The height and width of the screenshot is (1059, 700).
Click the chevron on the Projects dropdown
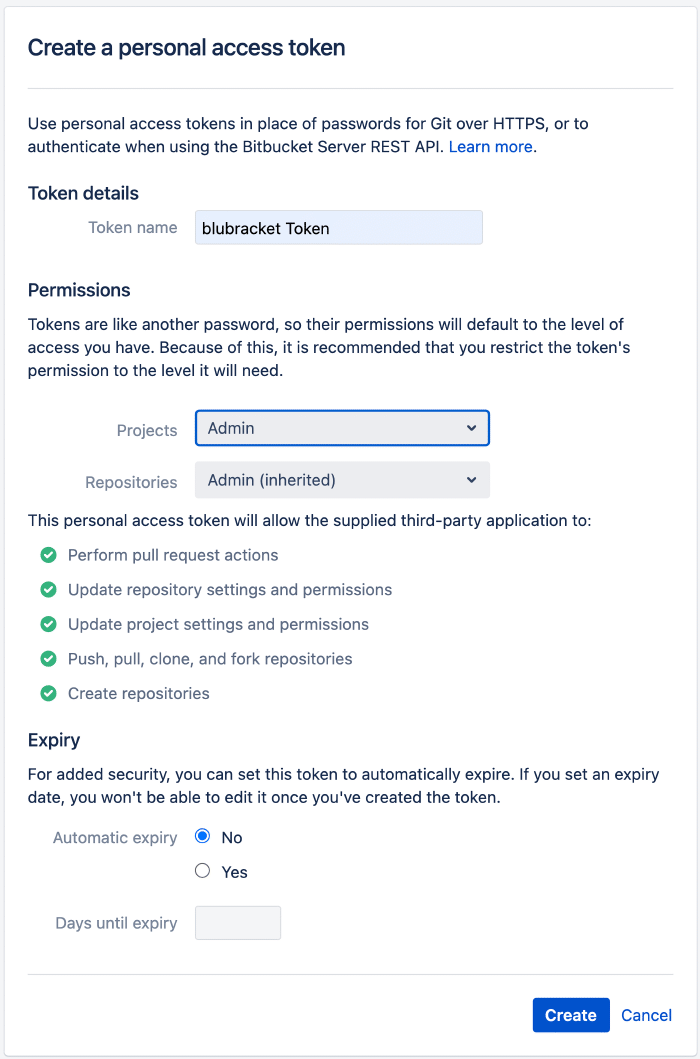[x=471, y=427]
